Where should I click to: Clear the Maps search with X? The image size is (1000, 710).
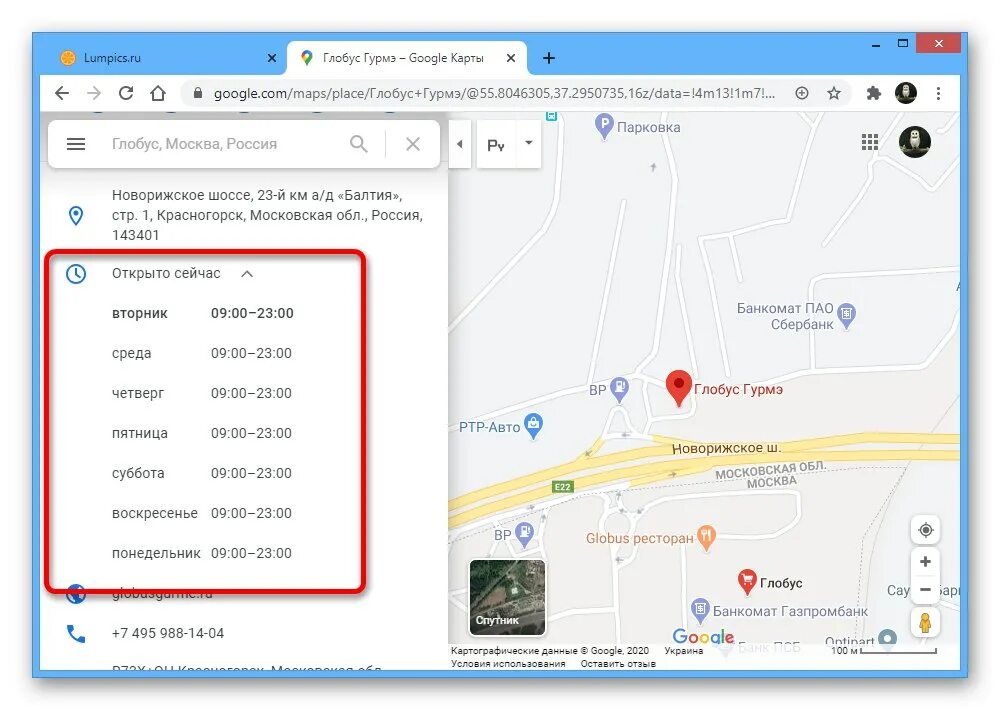click(413, 144)
